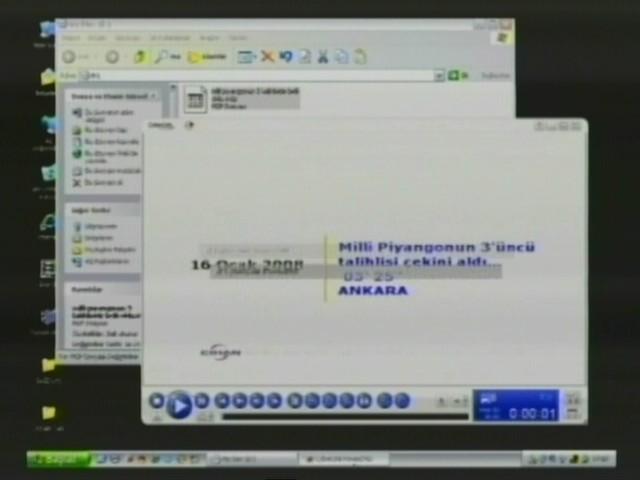Click the black seek bar in the player
Image resolution: width=640 pixels, height=480 pixels.
tap(345, 416)
